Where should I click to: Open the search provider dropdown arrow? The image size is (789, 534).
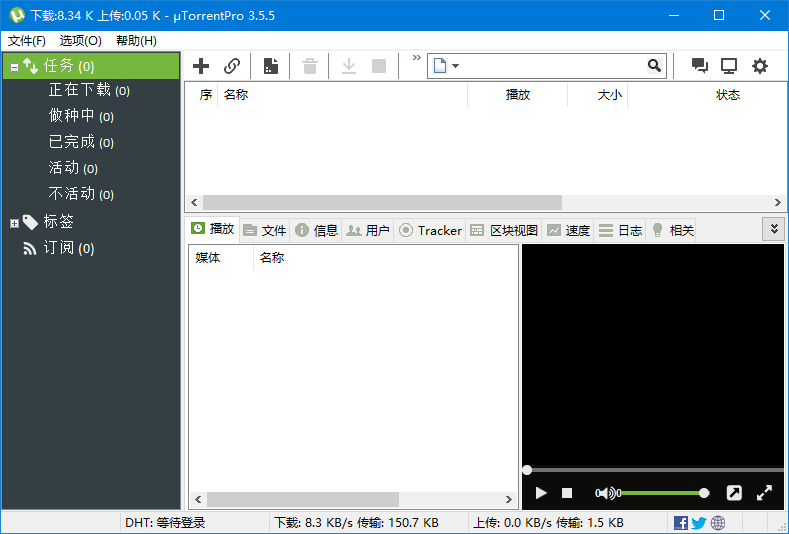pyautogui.click(x=455, y=66)
